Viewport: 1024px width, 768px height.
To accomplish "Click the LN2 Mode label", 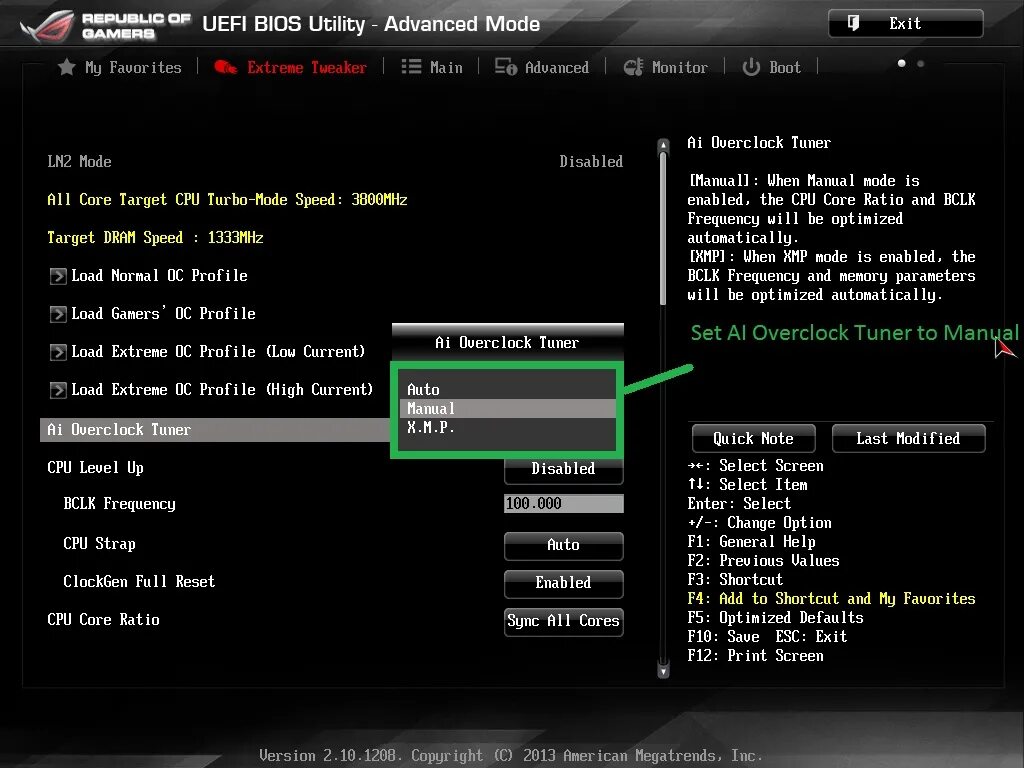I will pyautogui.click(x=79, y=161).
